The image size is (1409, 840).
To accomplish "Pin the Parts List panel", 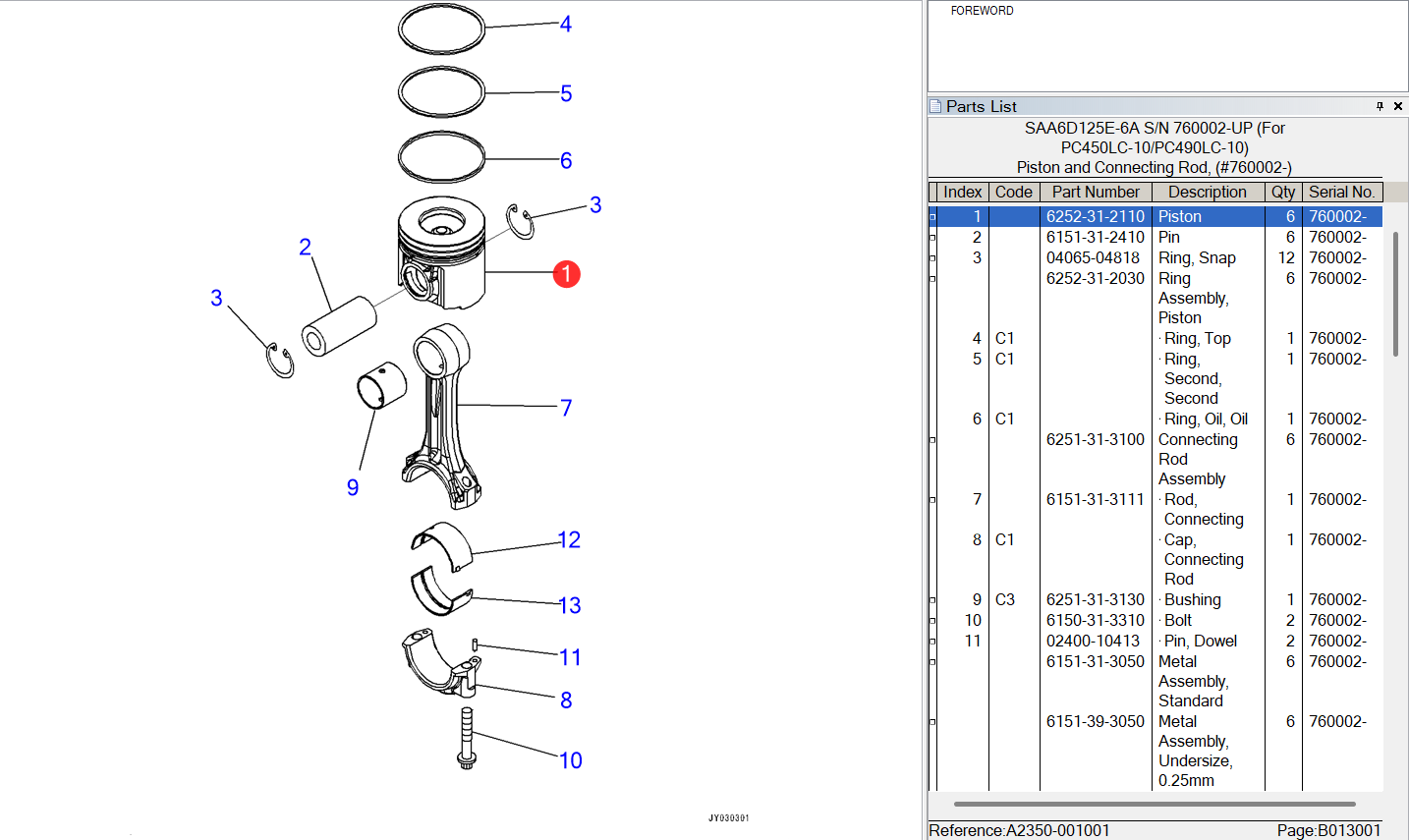I will pyautogui.click(x=1380, y=106).
